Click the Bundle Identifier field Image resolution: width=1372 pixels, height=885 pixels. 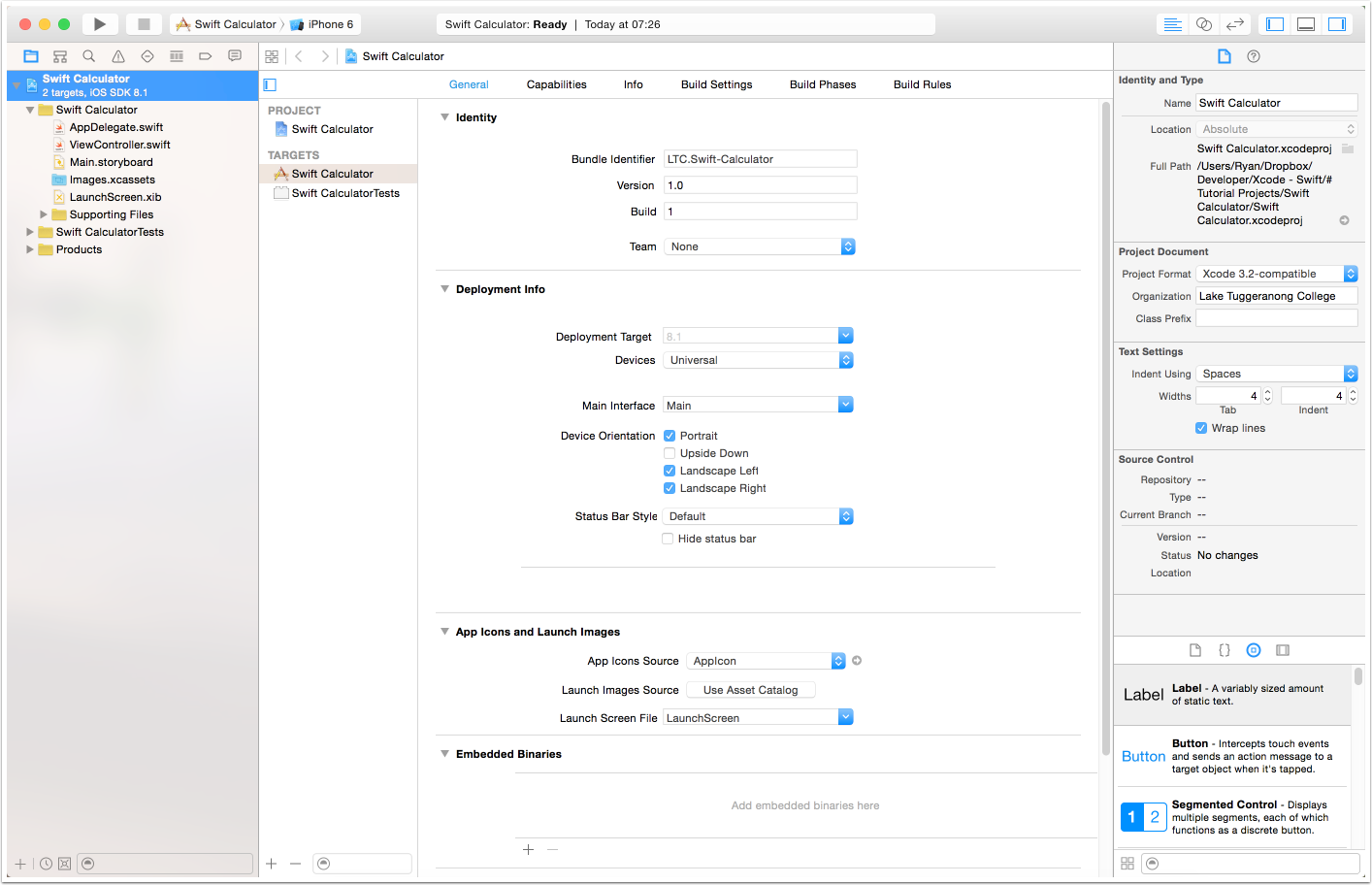761,159
